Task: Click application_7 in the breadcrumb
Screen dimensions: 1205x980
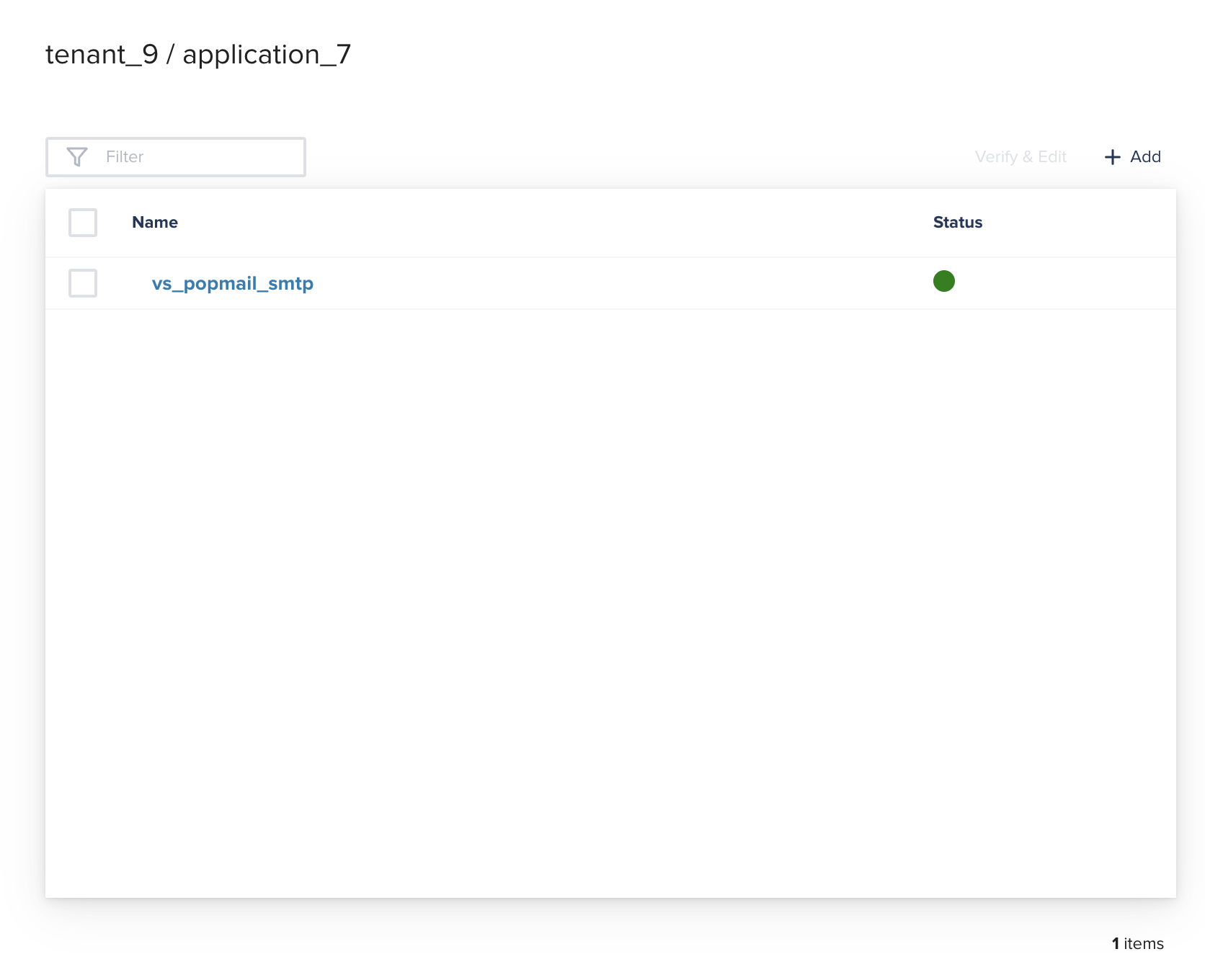Action: click(267, 54)
